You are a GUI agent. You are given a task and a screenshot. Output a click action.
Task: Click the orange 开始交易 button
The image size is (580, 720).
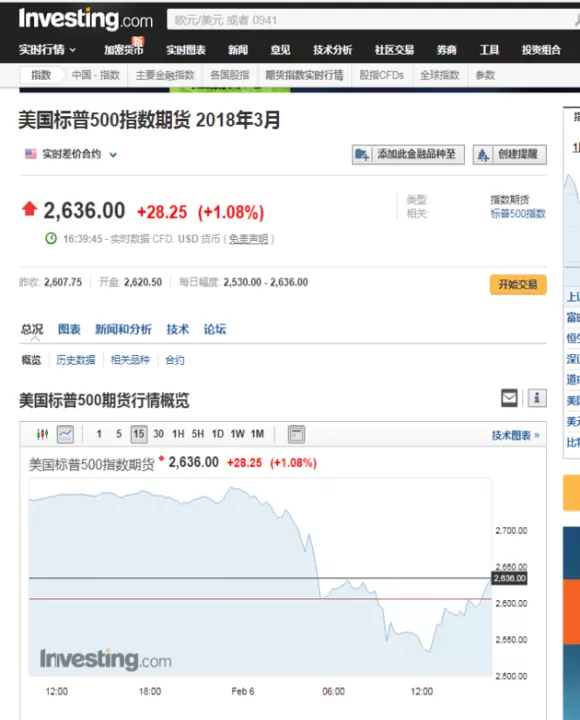tap(518, 284)
